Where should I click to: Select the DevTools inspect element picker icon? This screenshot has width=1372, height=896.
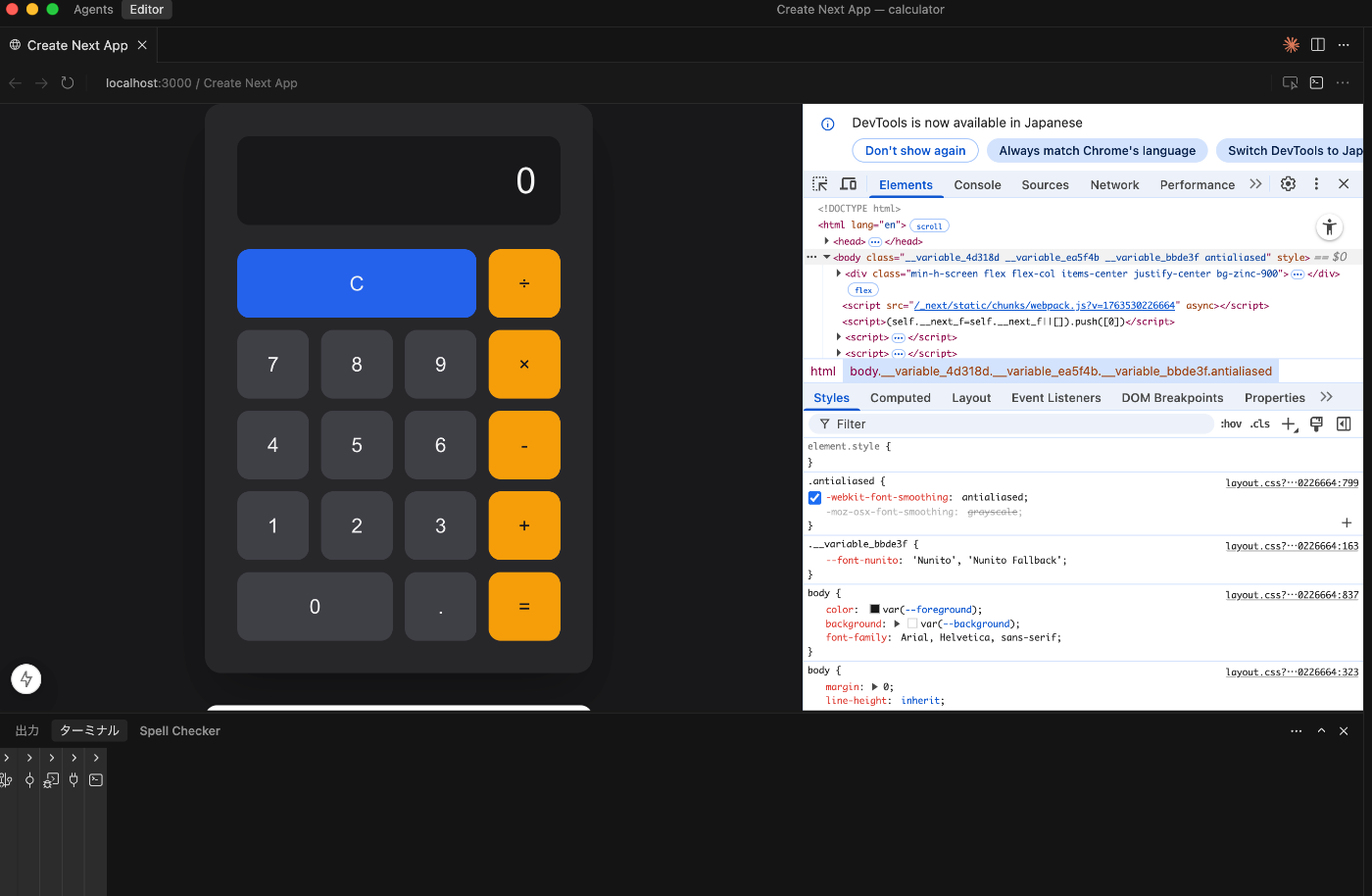pyautogui.click(x=820, y=184)
